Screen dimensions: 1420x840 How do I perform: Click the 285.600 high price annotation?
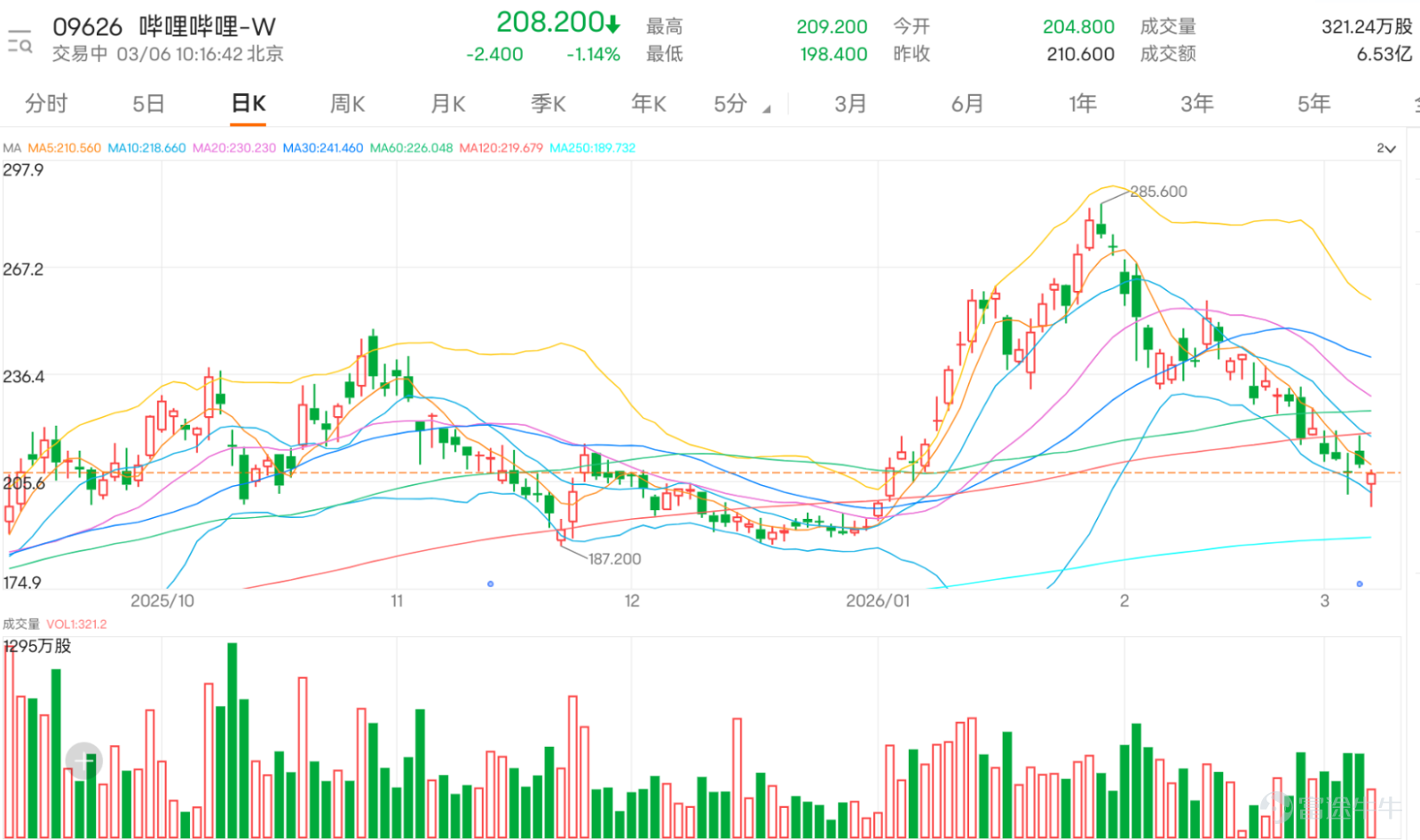point(1158,192)
